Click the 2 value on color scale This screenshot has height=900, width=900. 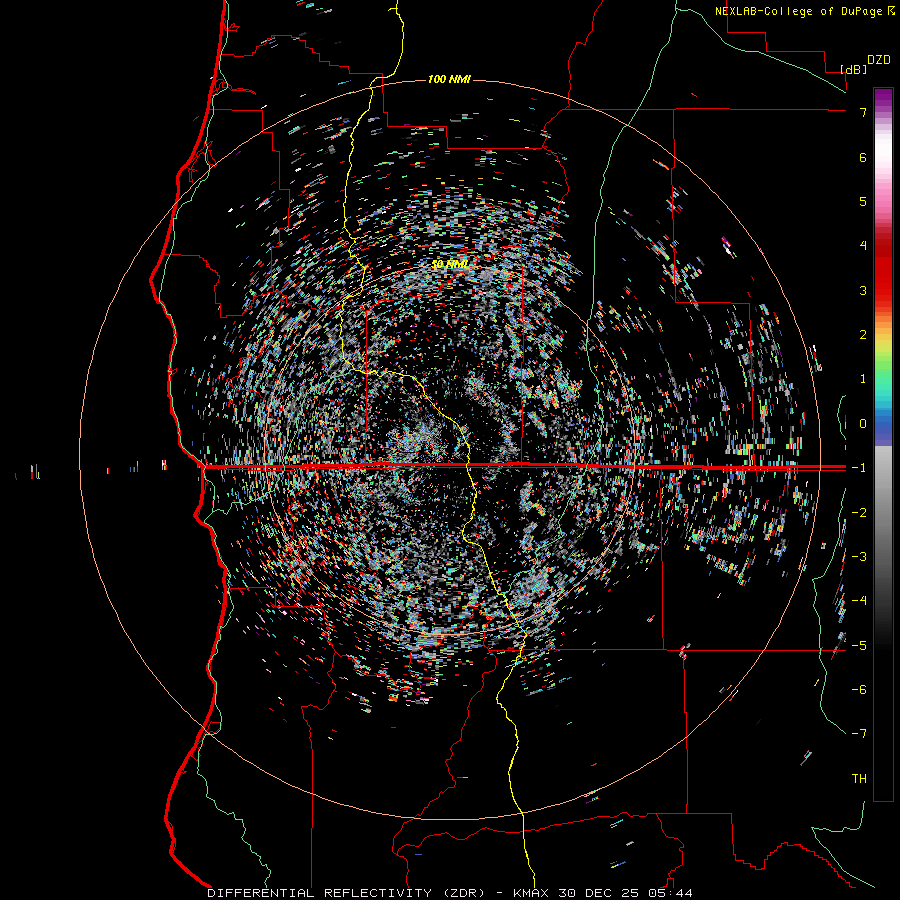click(863, 335)
